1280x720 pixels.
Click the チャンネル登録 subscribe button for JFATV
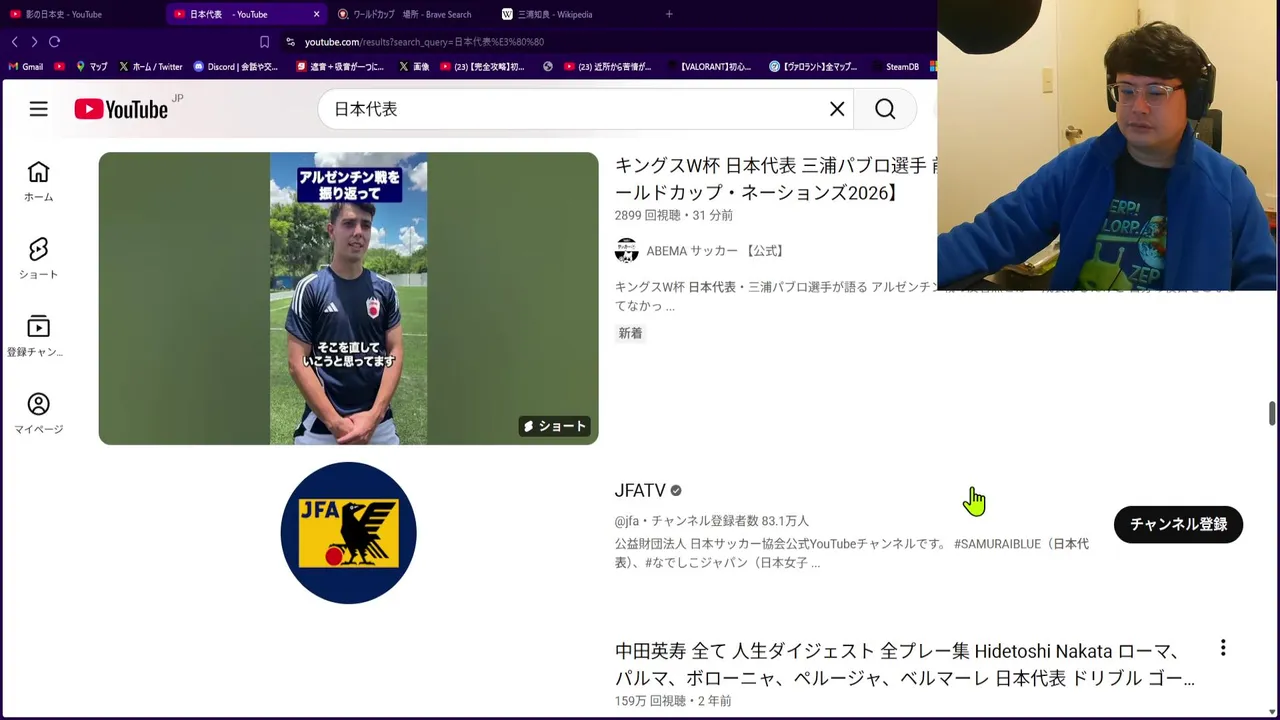(1178, 524)
